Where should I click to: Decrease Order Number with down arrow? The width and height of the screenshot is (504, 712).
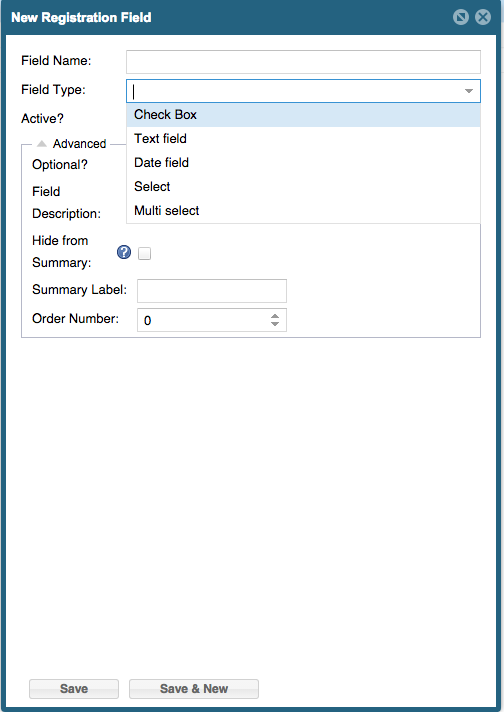(x=275, y=324)
